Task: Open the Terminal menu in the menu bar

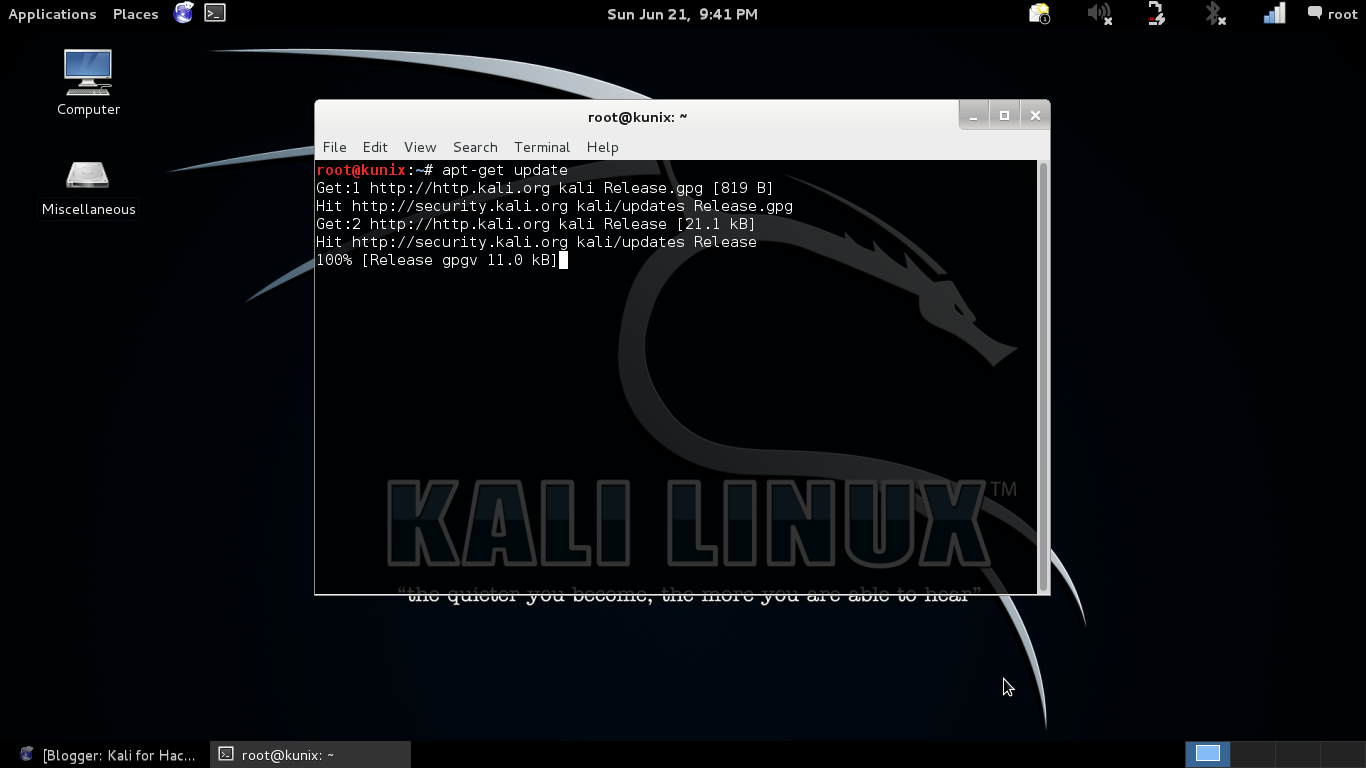Action: (x=542, y=147)
